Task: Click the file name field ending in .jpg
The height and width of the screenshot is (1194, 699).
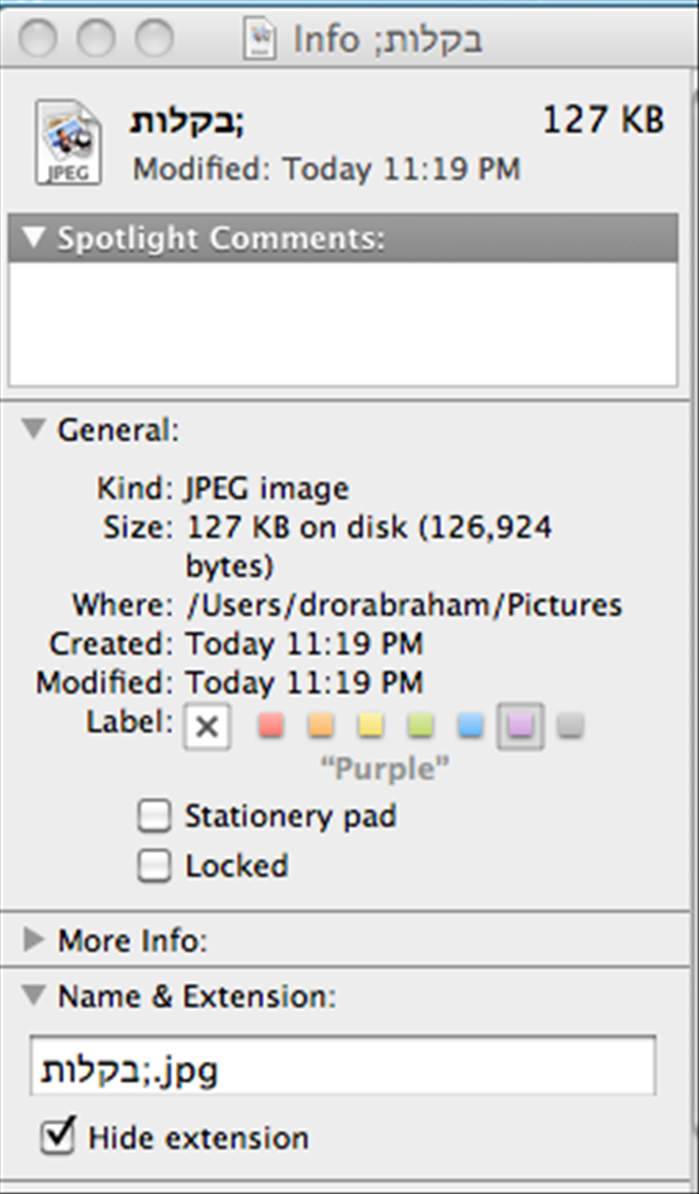Action: (x=343, y=1065)
